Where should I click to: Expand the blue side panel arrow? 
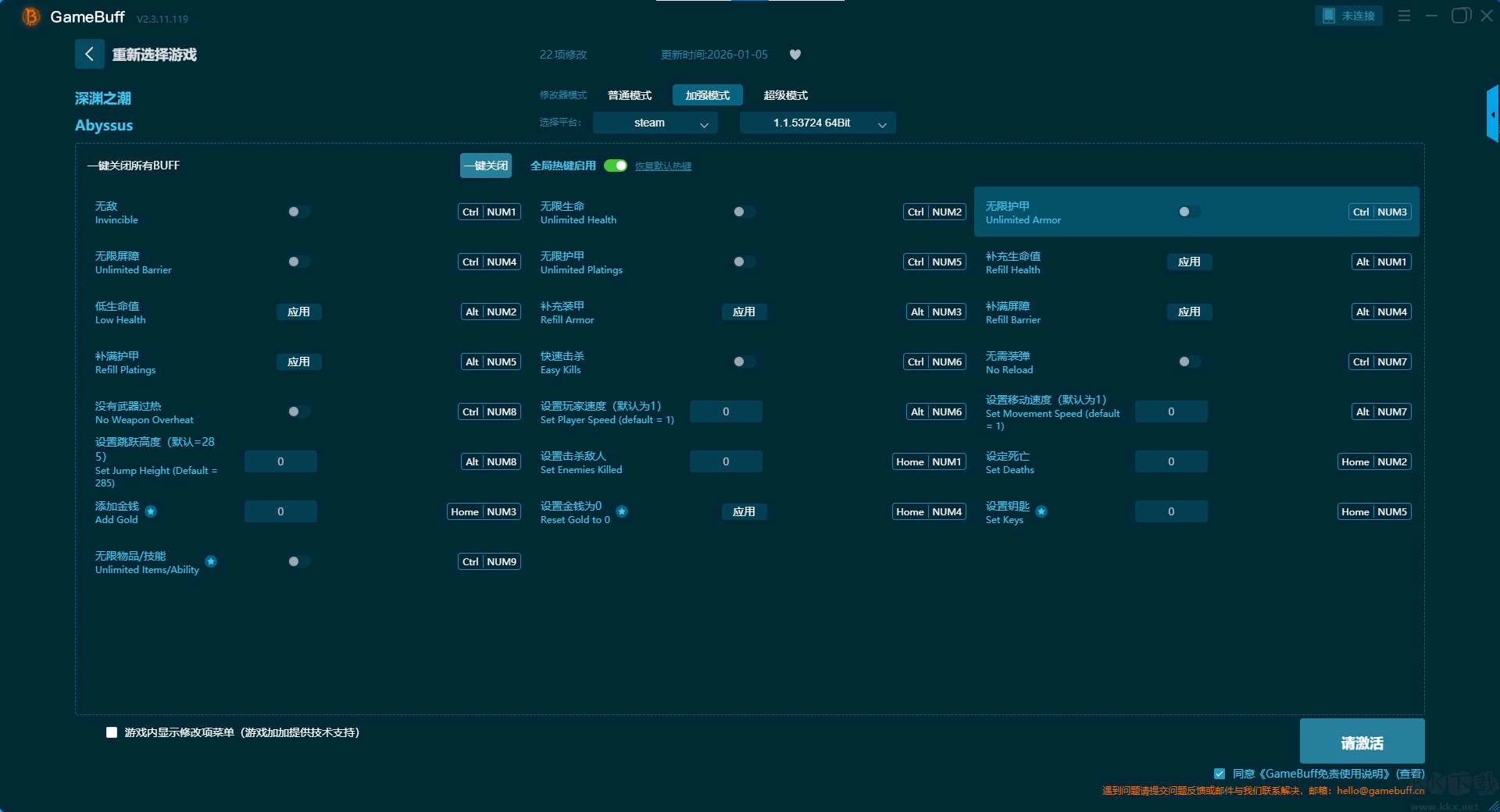[1492, 114]
